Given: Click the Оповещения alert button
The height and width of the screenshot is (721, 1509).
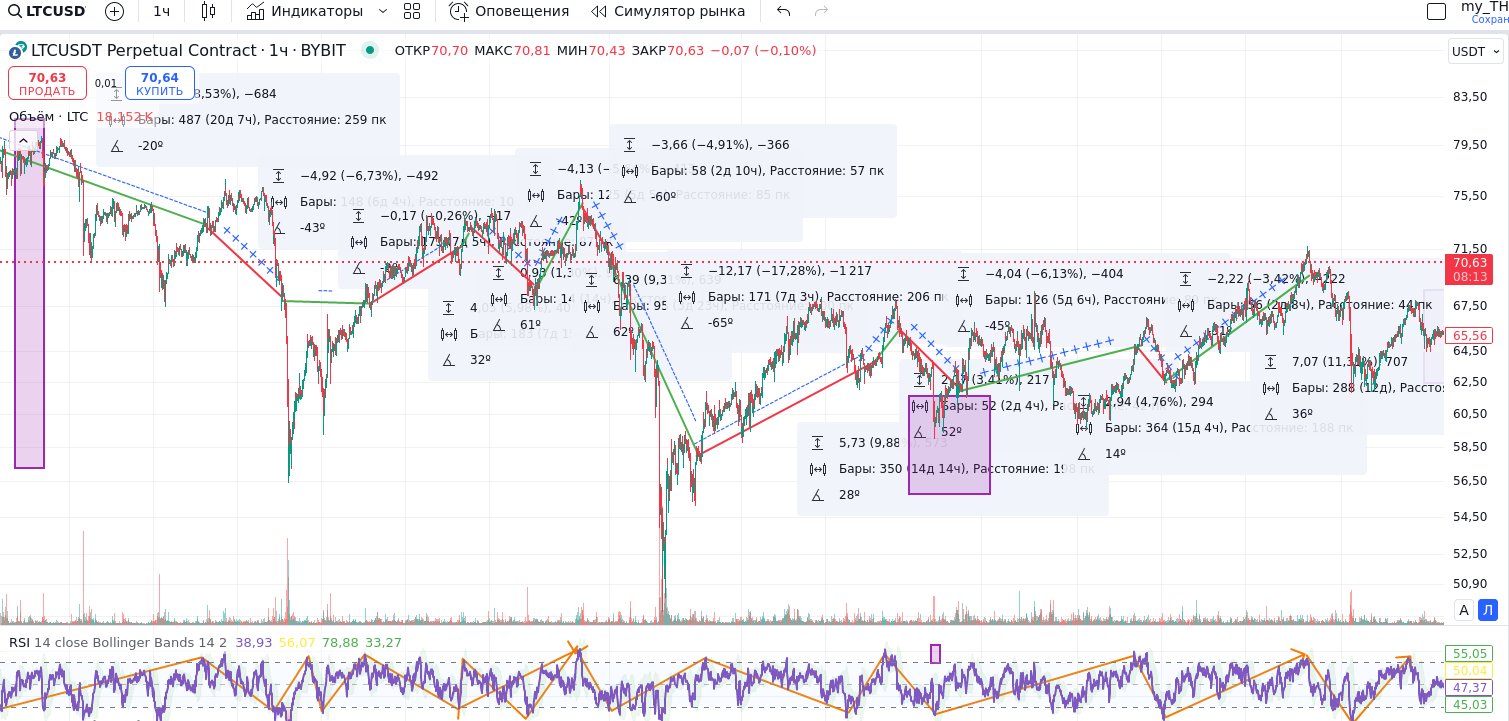Looking at the screenshot, I should pos(509,11).
